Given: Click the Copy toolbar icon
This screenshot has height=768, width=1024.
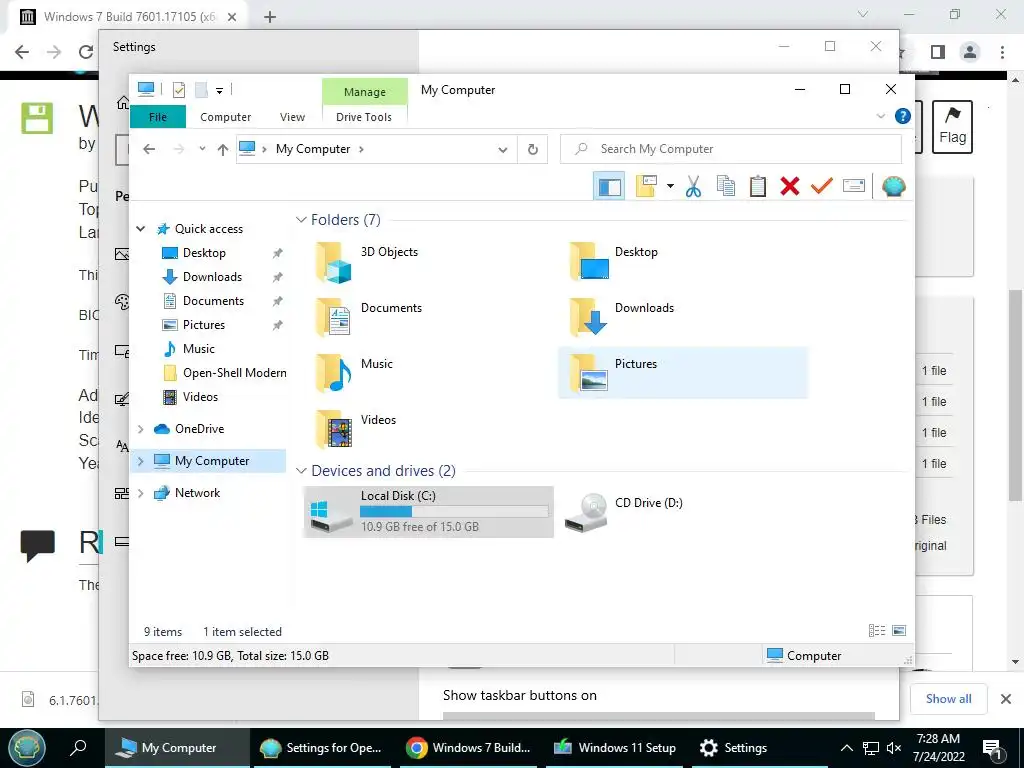Looking at the screenshot, I should [x=726, y=187].
